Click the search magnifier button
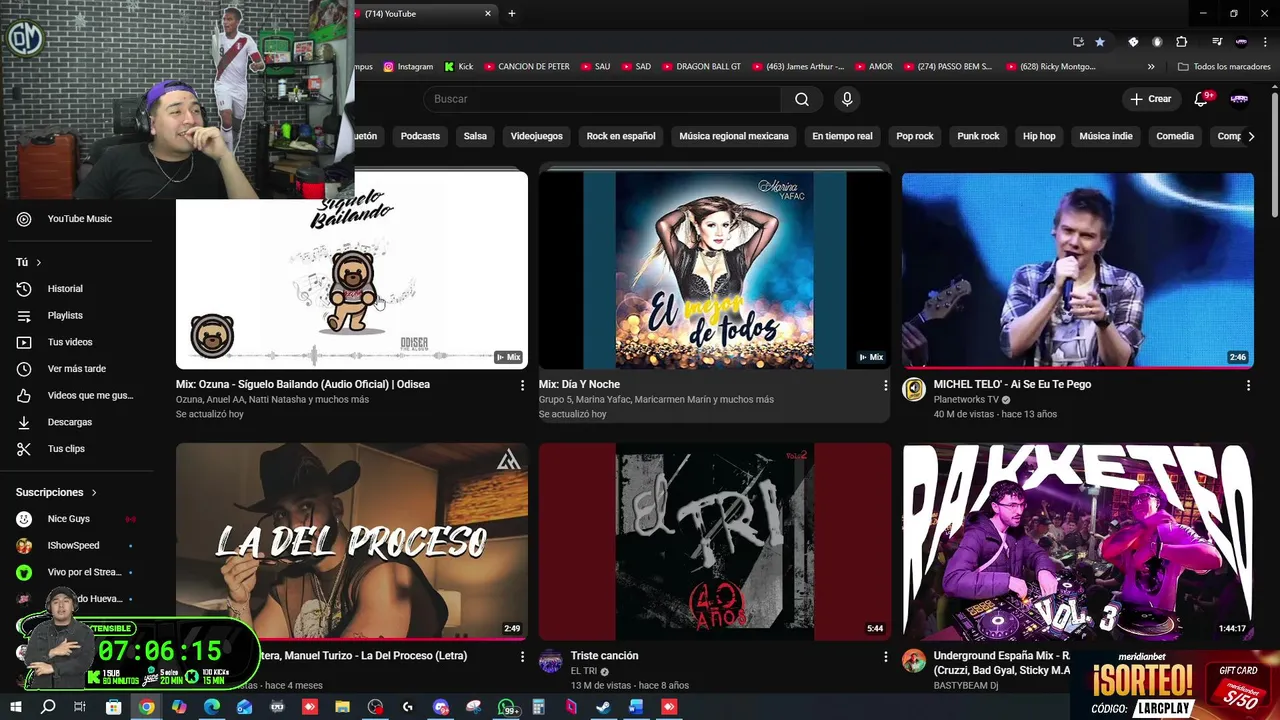Image resolution: width=1280 pixels, height=720 pixels. [802, 99]
